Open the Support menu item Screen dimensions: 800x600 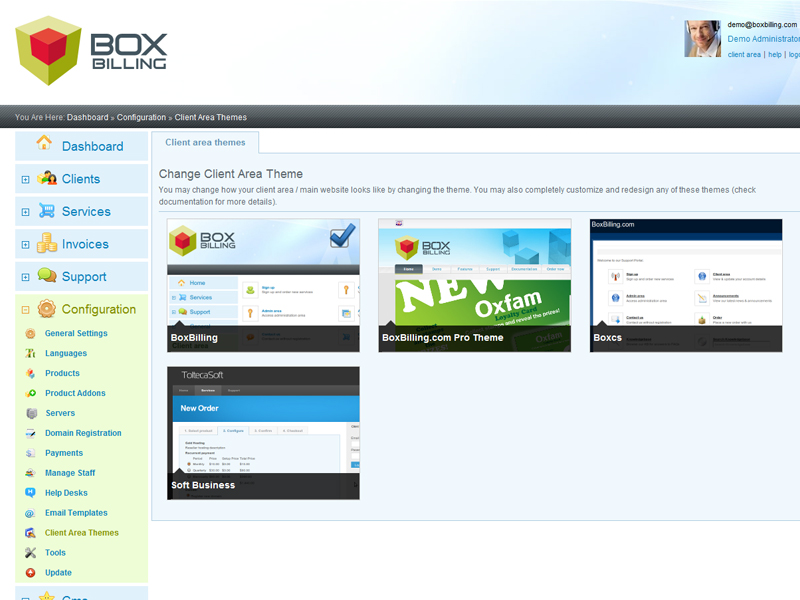[x=82, y=277]
